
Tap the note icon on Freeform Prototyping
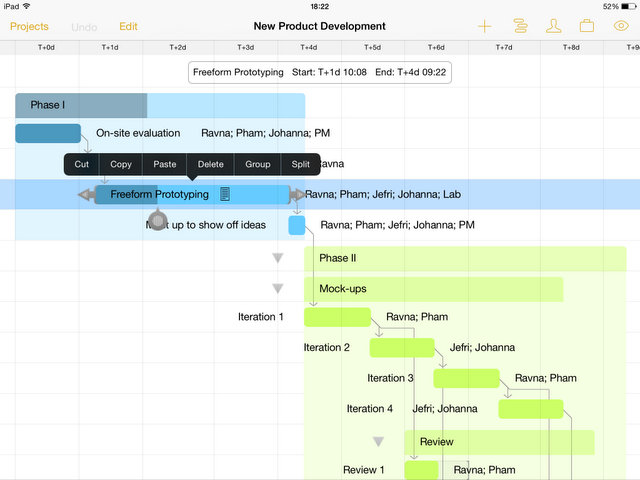(x=225, y=194)
